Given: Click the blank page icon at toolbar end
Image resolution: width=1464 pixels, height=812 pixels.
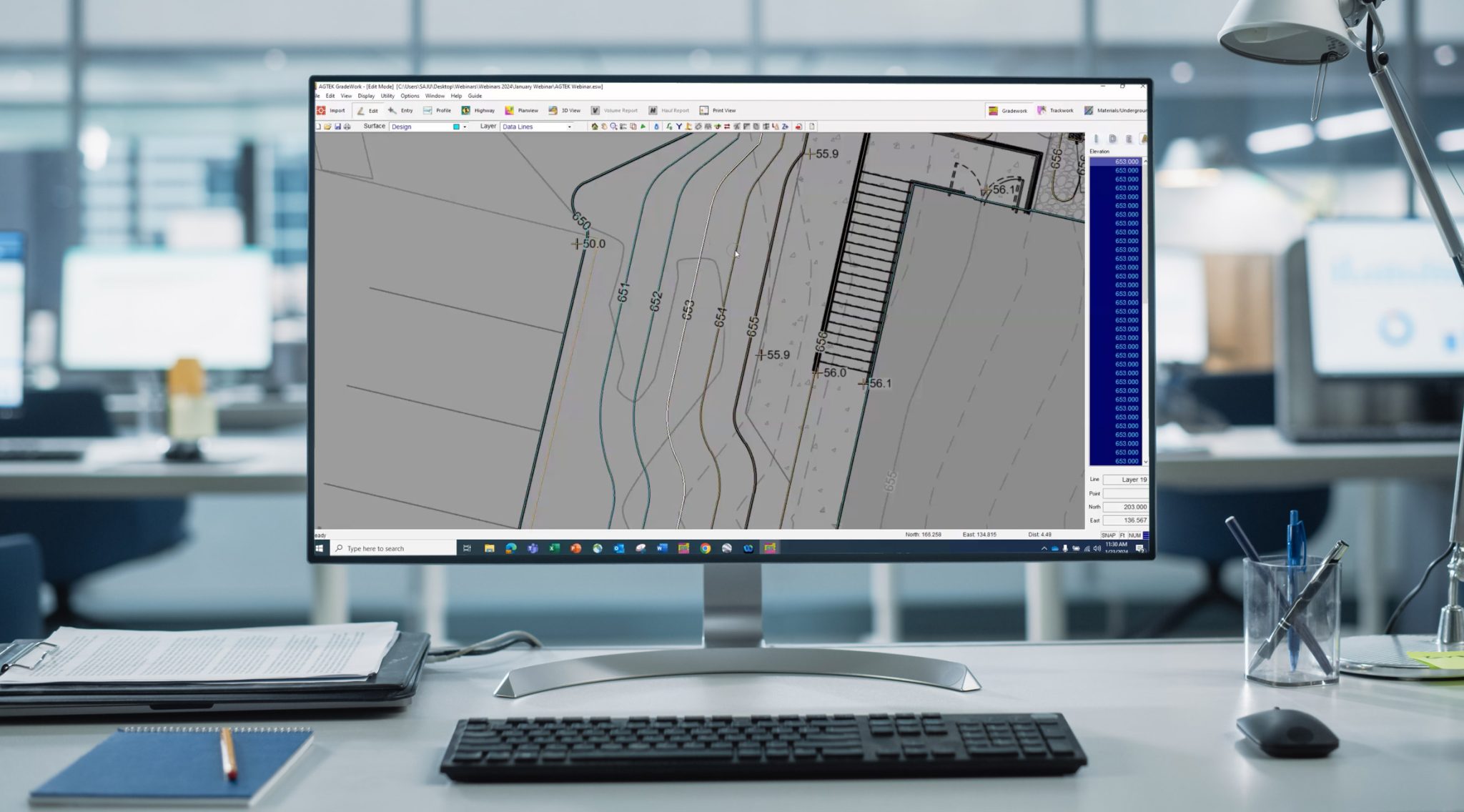Looking at the screenshot, I should pos(812,127).
